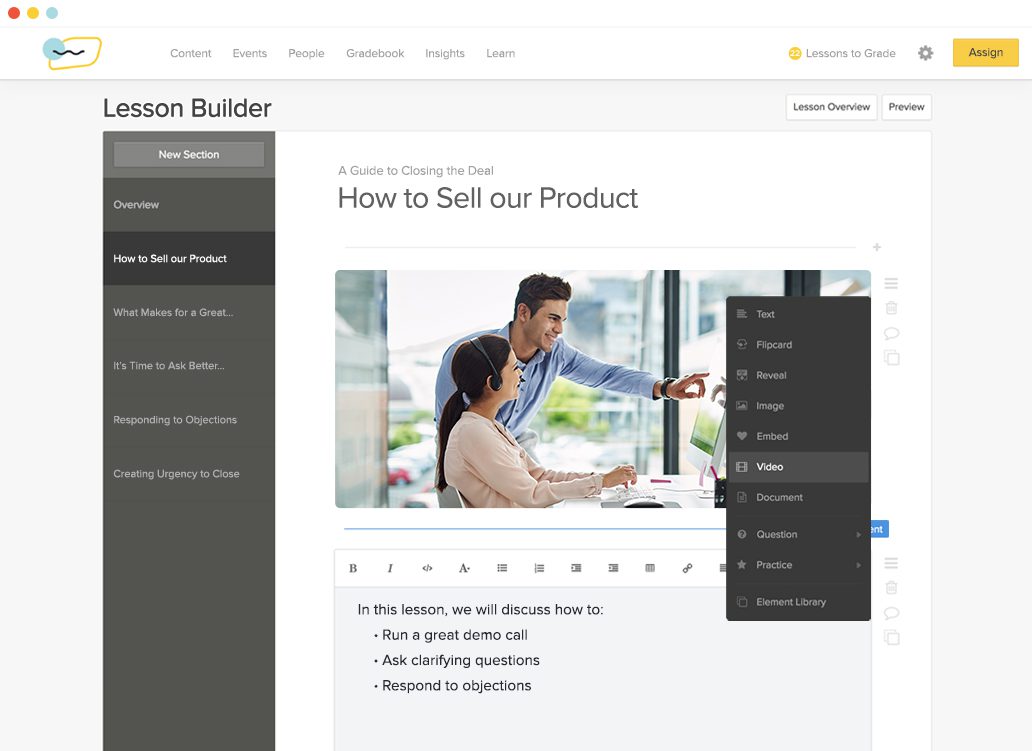1032x751 pixels.
Task: Select Reveal in the add-element menu
Action: pyautogui.click(x=798, y=375)
